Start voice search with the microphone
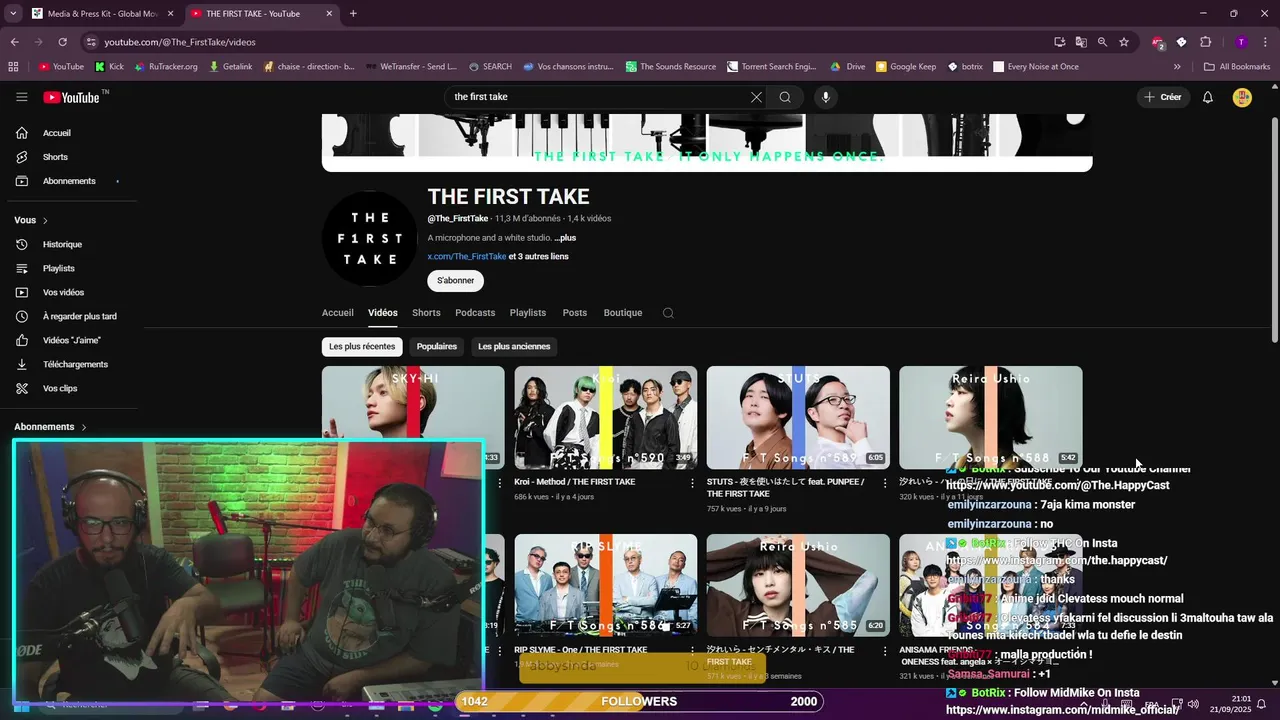1280x720 pixels. tap(825, 97)
